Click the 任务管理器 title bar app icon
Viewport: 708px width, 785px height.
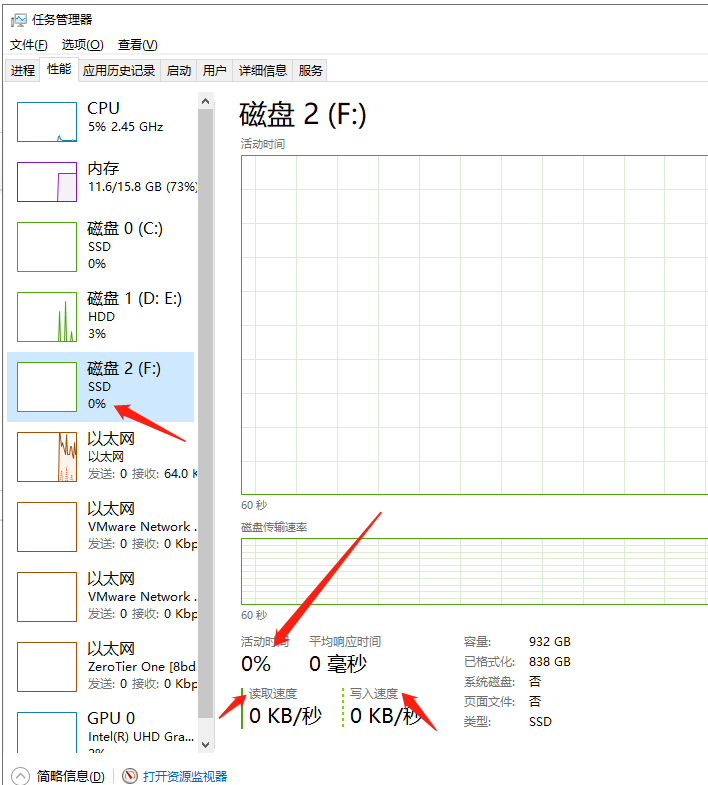[x=20, y=20]
